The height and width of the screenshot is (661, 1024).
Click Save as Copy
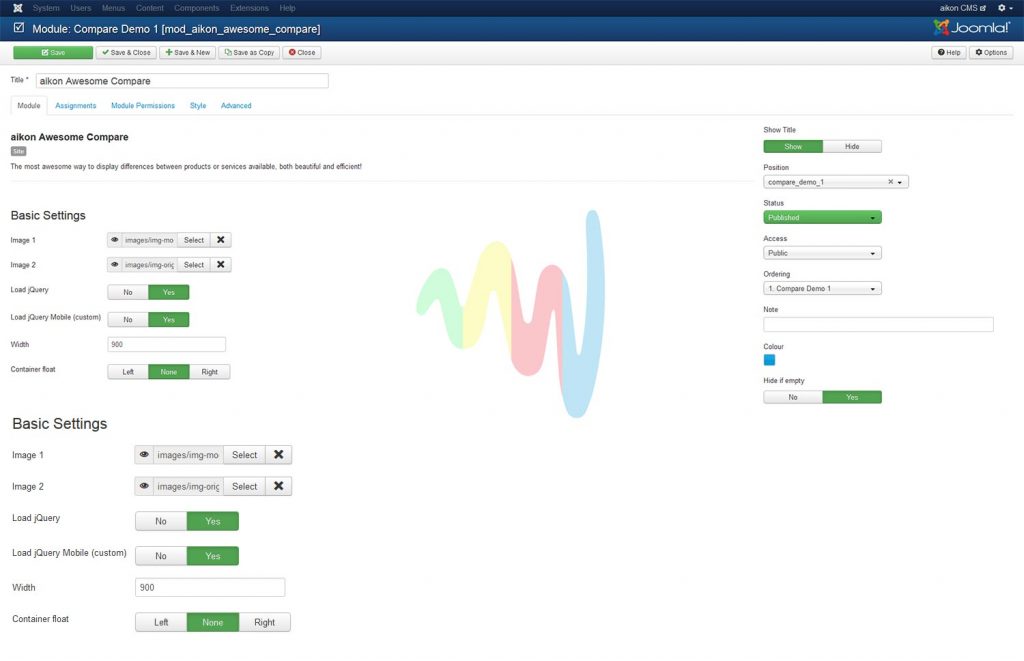[249, 52]
